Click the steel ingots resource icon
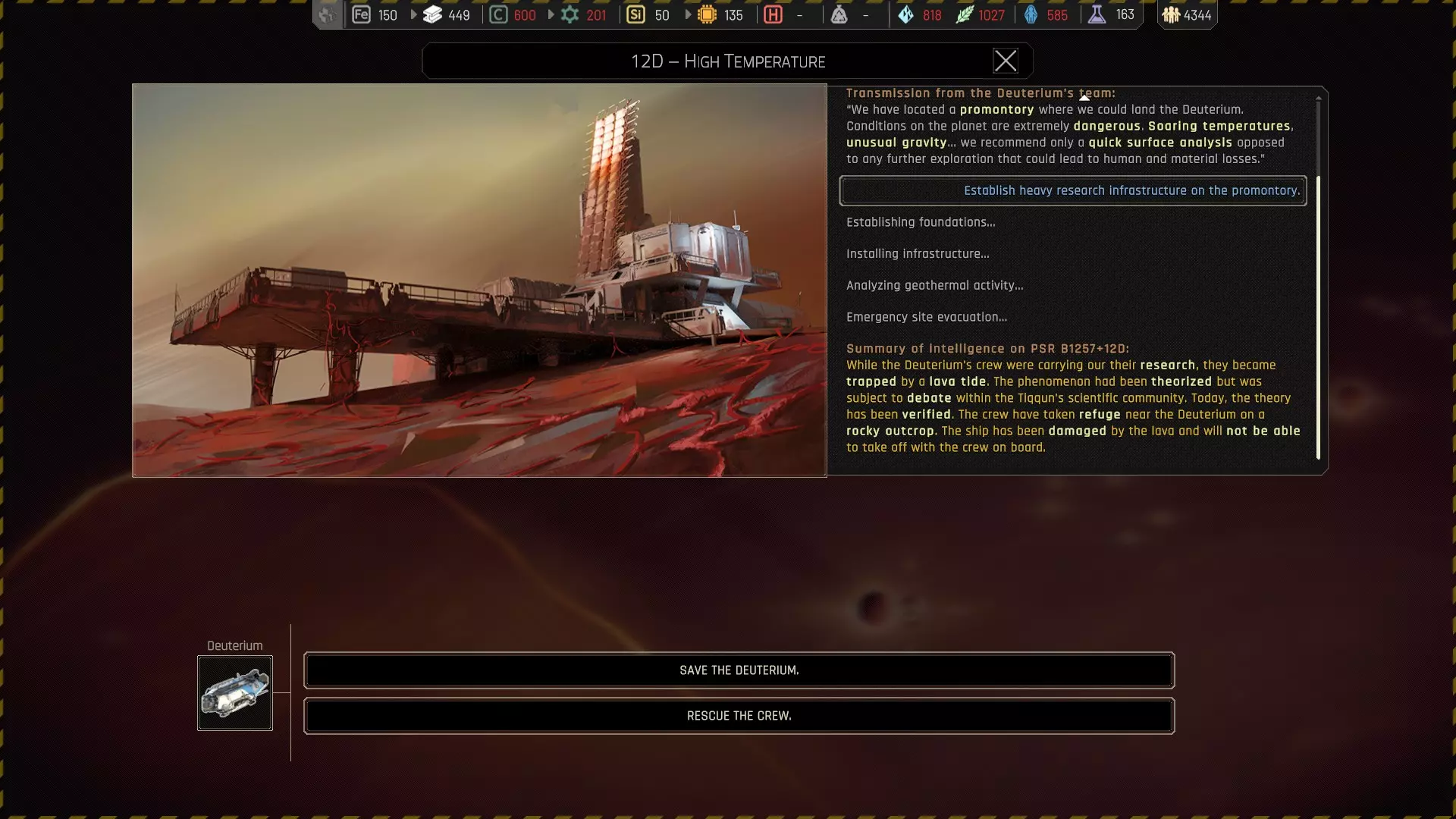This screenshot has height=819, width=1456. pos(432,14)
